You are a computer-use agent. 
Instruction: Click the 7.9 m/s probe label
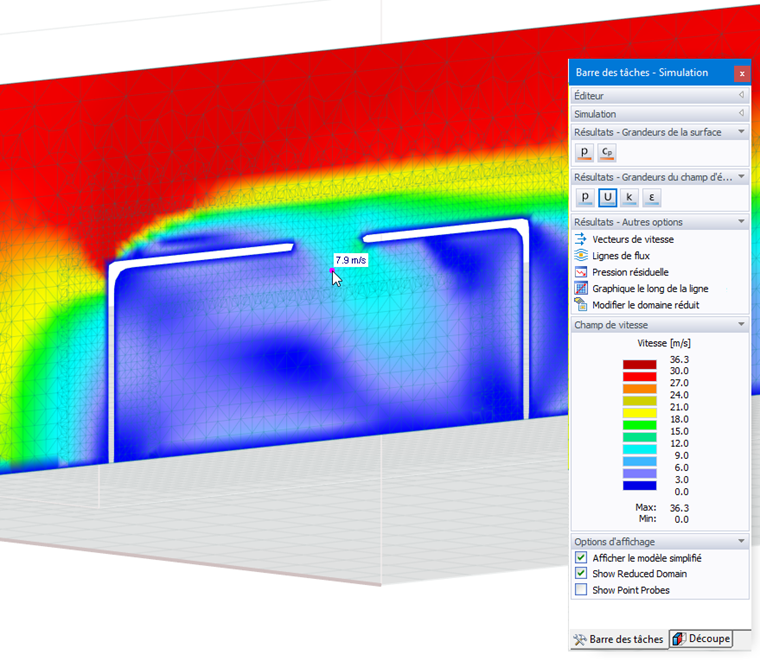(350, 260)
